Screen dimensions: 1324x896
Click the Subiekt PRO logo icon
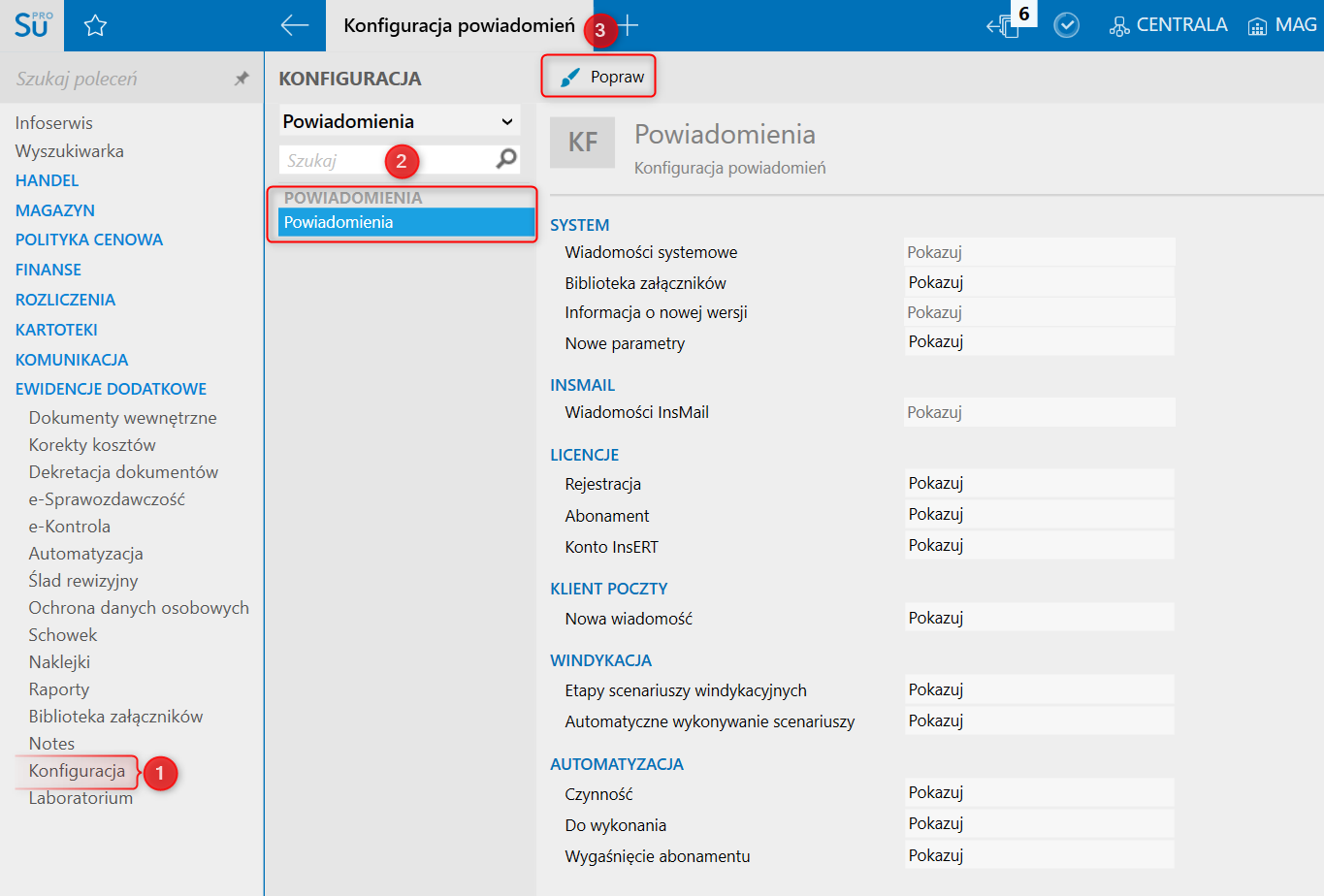click(x=32, y=25)
